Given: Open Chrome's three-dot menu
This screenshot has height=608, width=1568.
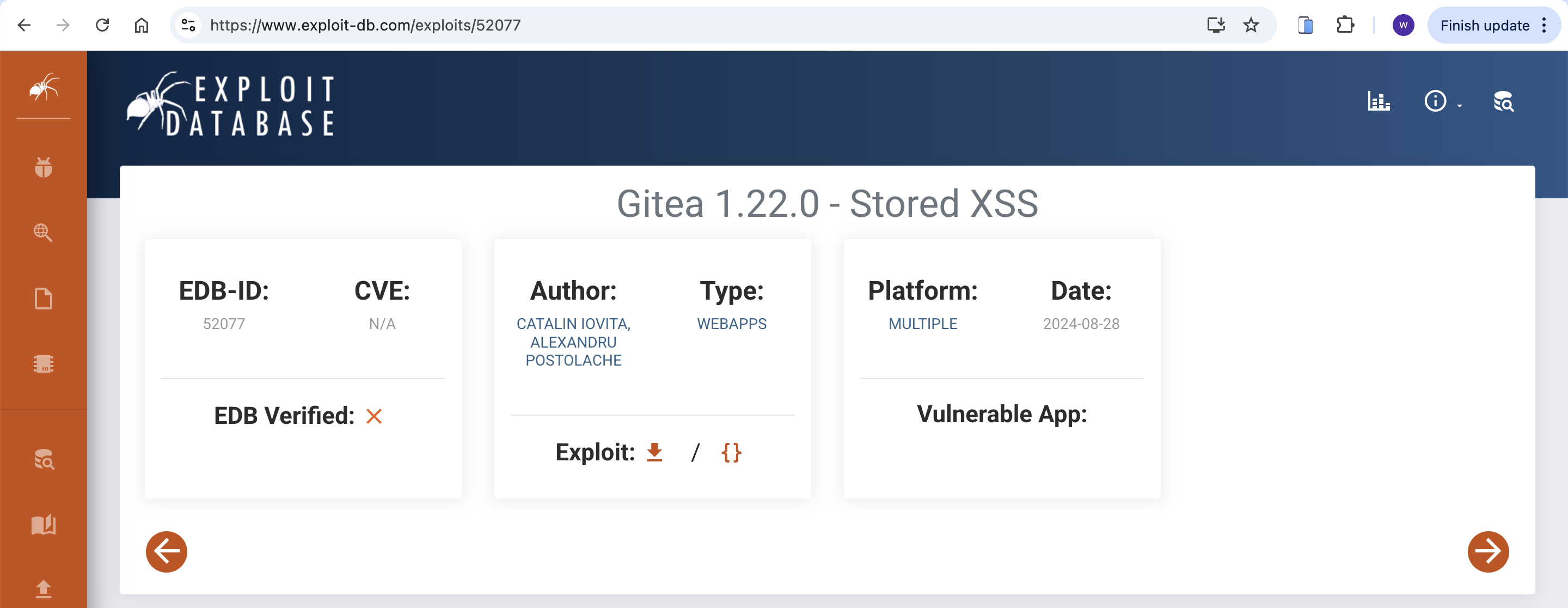Looking at the screenshot, I should pyautogui.click(x=1544, y=25).
